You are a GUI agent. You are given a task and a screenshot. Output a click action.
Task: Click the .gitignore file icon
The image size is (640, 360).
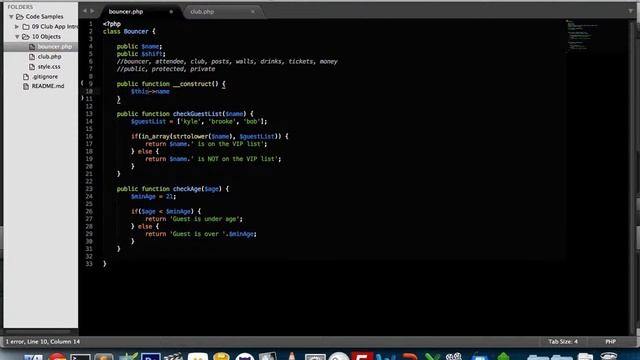coord(26,77)
